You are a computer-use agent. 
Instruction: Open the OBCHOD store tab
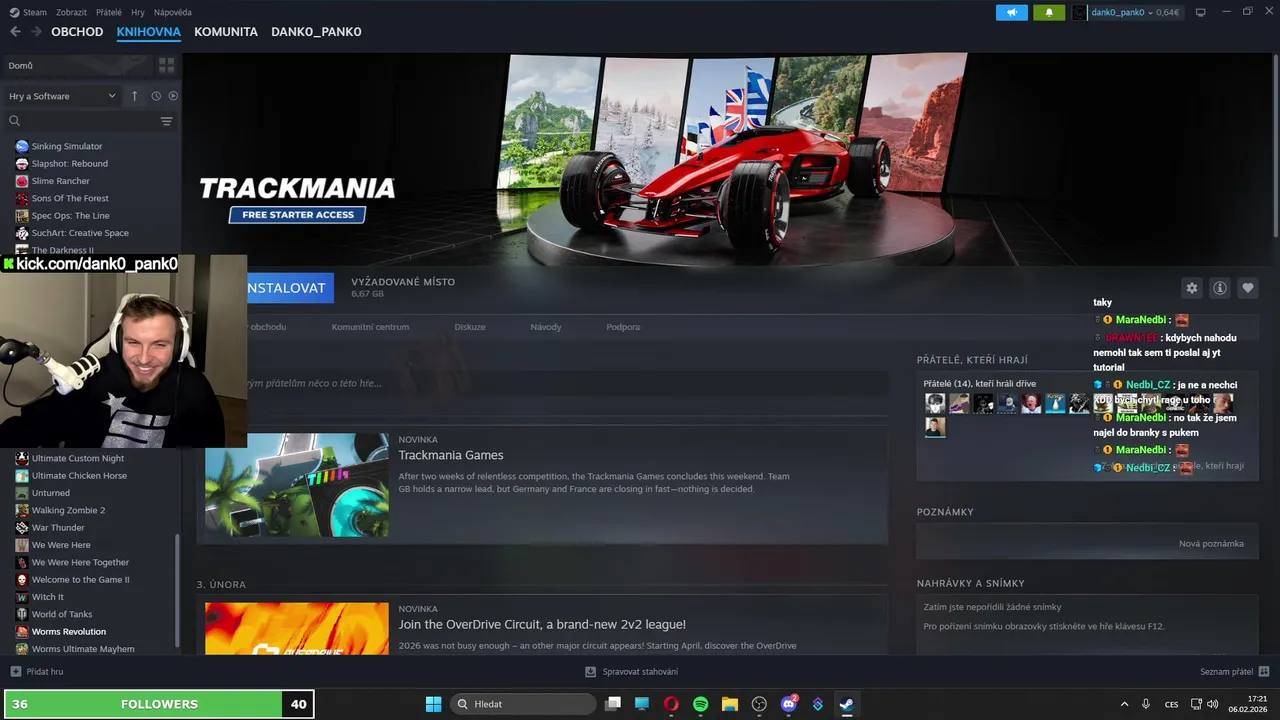(x=77, y=32)
